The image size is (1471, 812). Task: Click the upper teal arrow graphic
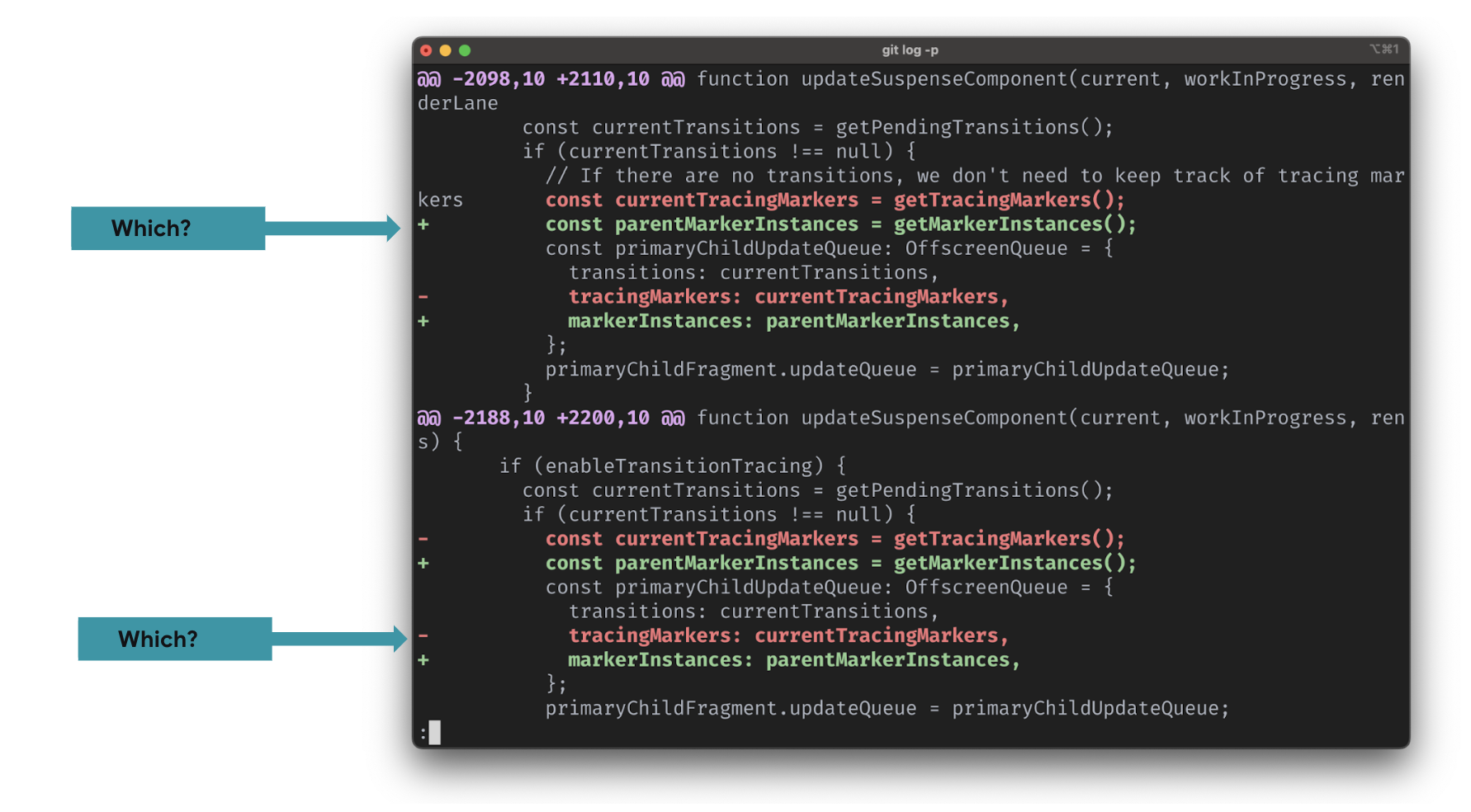point(330,229)
